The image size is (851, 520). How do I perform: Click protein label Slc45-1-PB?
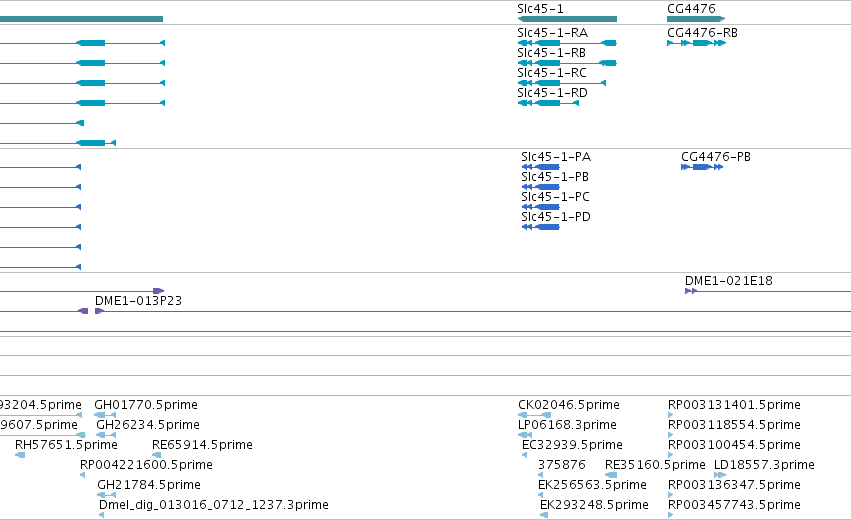point(555,177)
